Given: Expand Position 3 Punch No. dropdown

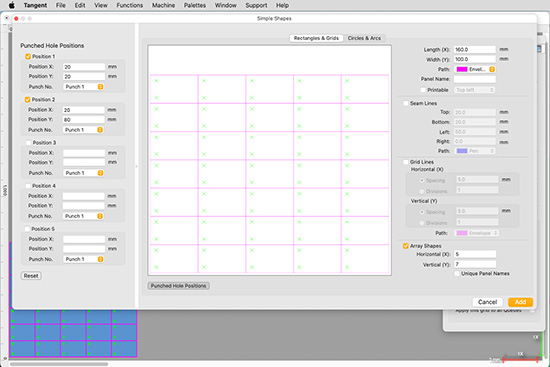Looking at the screenshot, I should pyautogui.click(x=83, y=173).
